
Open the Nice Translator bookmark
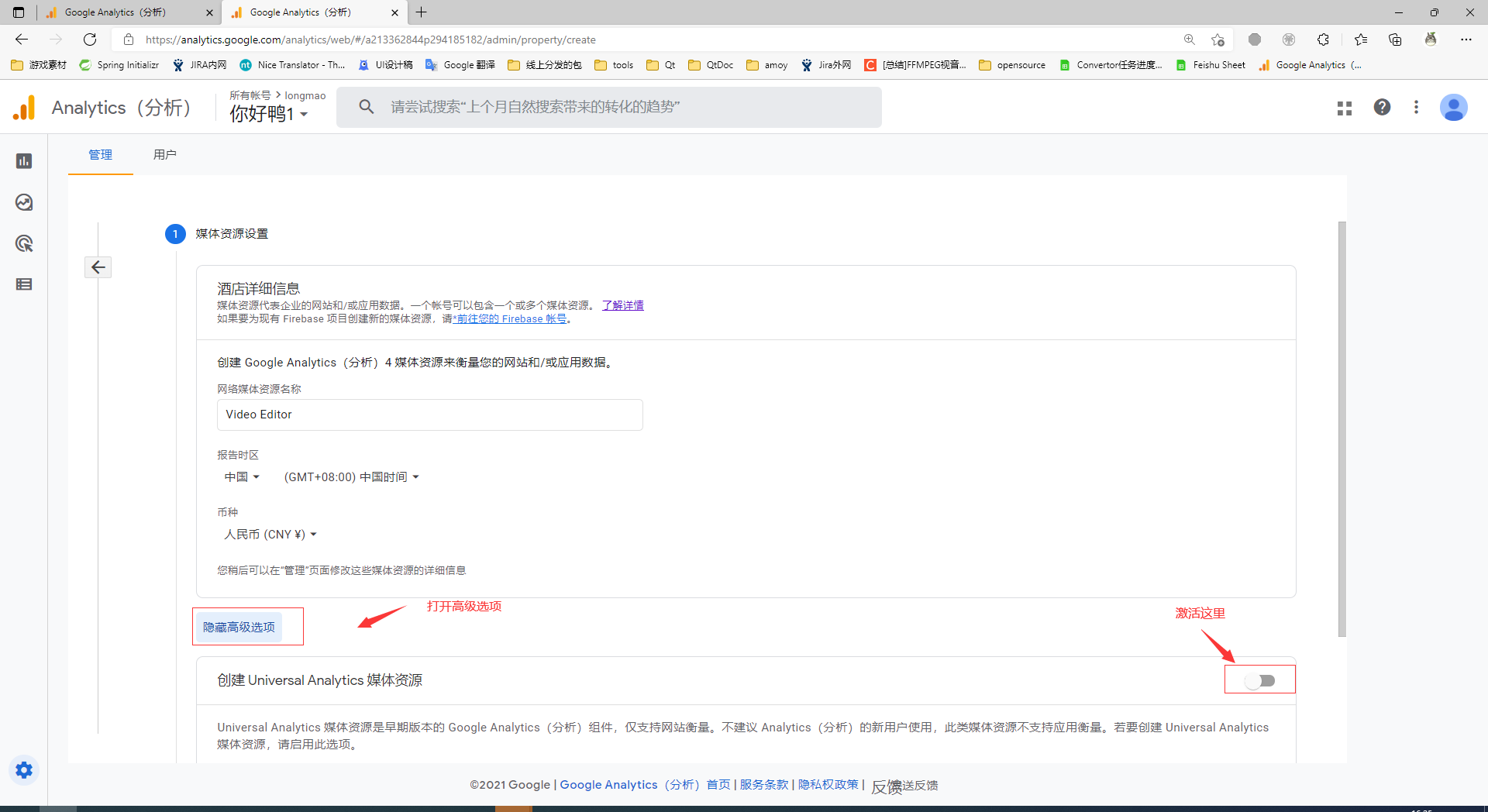(x=292, y=65)
